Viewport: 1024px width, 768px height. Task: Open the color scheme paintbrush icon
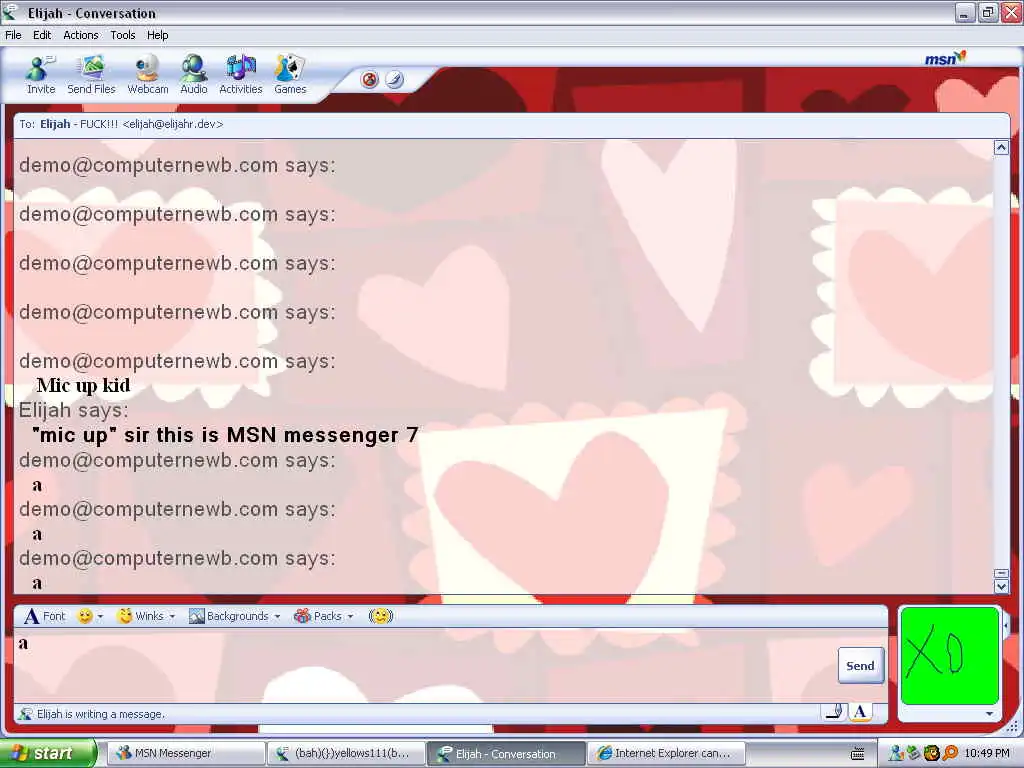pyautogui.click(x=394, y=80)
